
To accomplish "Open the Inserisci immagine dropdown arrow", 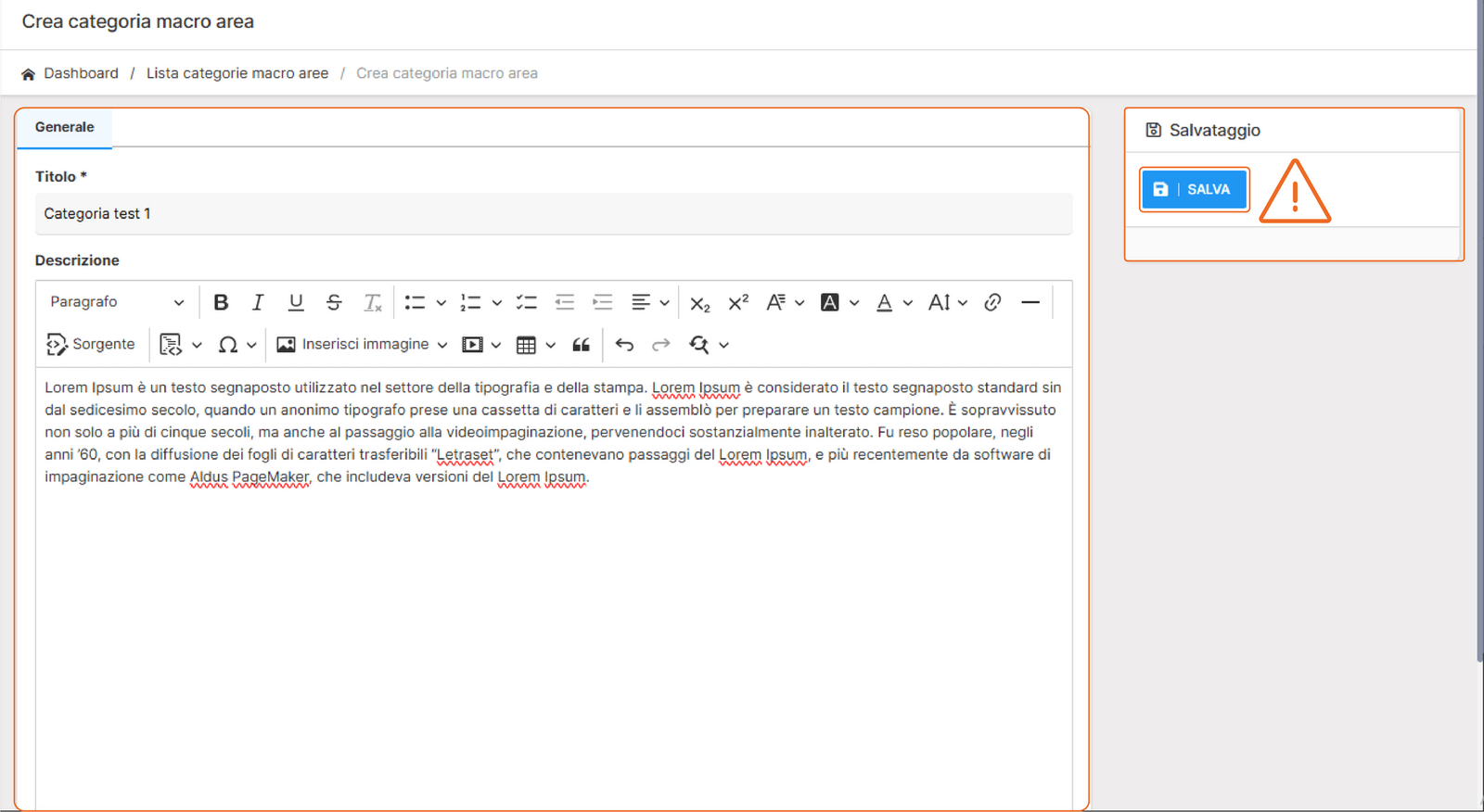I will [x=442, y=345].
